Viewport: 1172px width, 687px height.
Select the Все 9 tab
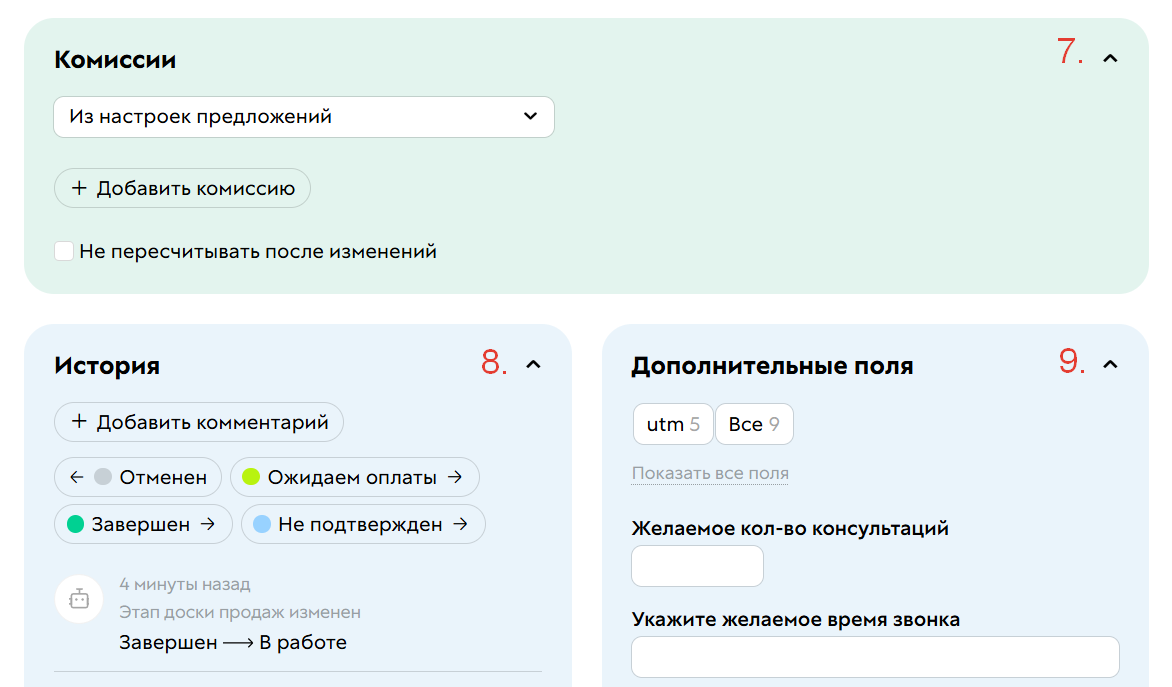point(754,424)
